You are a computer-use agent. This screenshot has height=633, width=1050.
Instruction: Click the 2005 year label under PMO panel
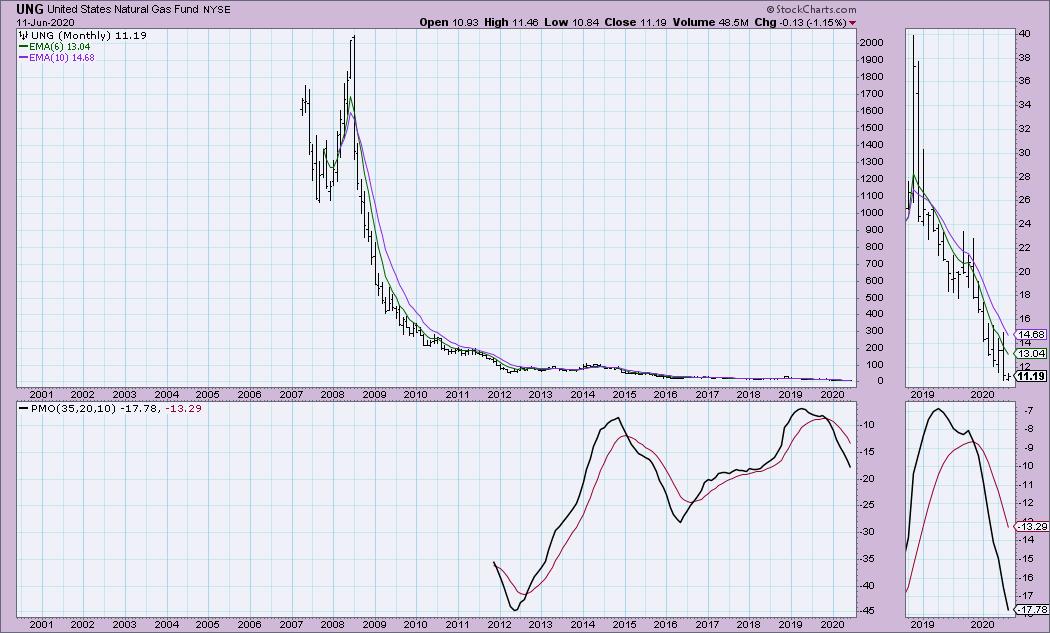pos(208,624)
